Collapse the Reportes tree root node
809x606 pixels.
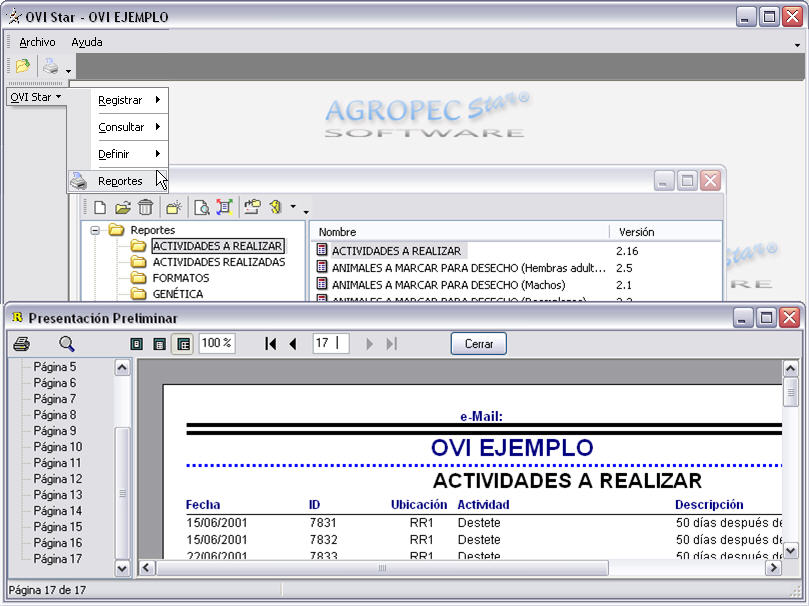coord(95,230)
